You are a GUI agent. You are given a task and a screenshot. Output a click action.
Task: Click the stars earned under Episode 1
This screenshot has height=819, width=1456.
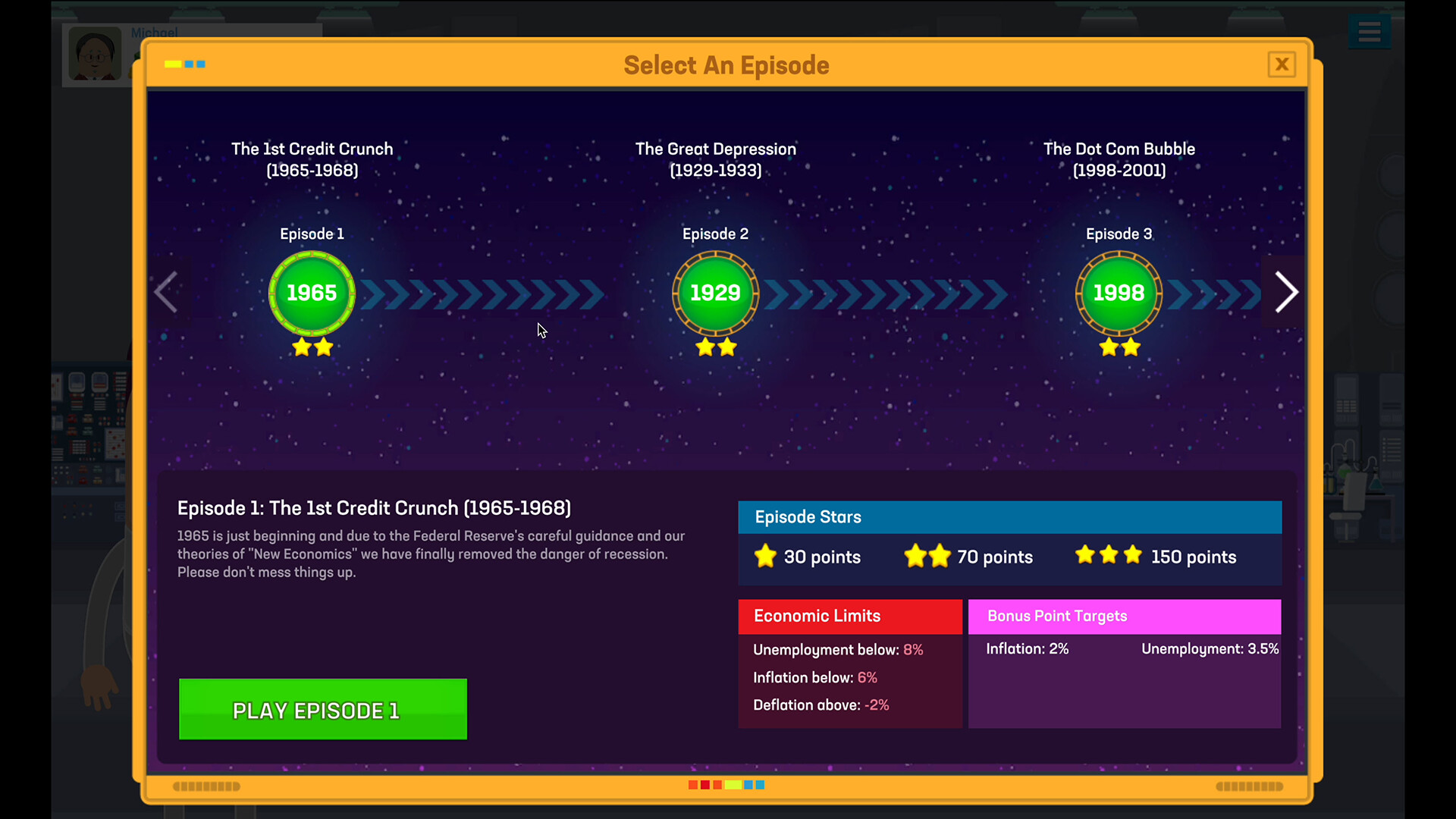click(x=312, y=348)
